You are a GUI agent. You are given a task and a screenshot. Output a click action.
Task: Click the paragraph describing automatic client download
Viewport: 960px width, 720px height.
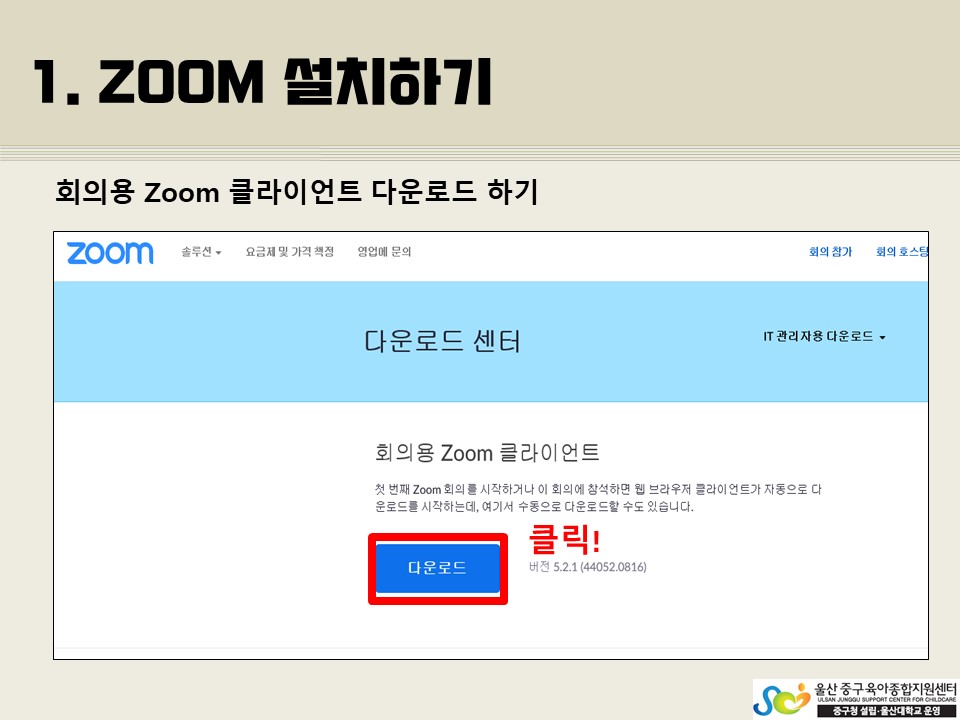pyautogui.click(x=598, y=498)
